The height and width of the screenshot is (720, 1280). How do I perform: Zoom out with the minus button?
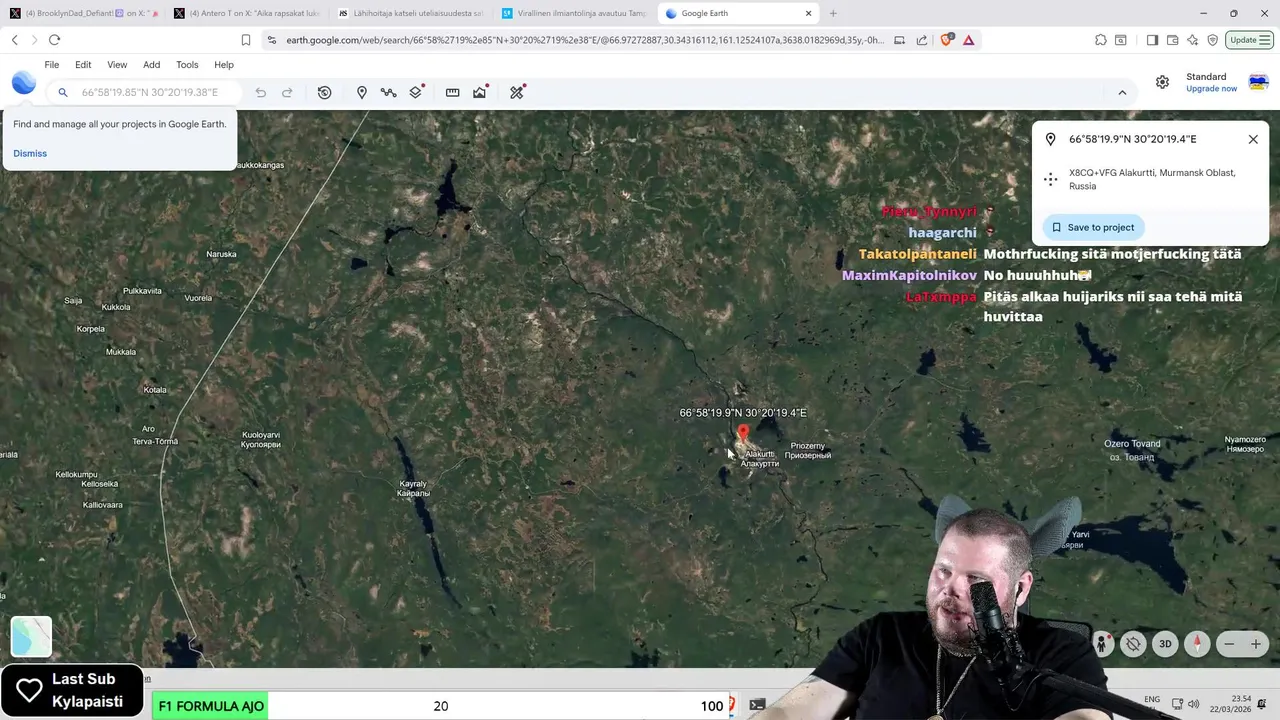click(x=1230, y=644)
